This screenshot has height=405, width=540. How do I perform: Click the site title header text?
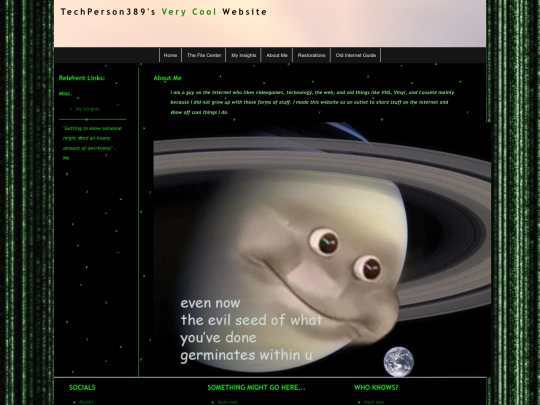[164, 12]
